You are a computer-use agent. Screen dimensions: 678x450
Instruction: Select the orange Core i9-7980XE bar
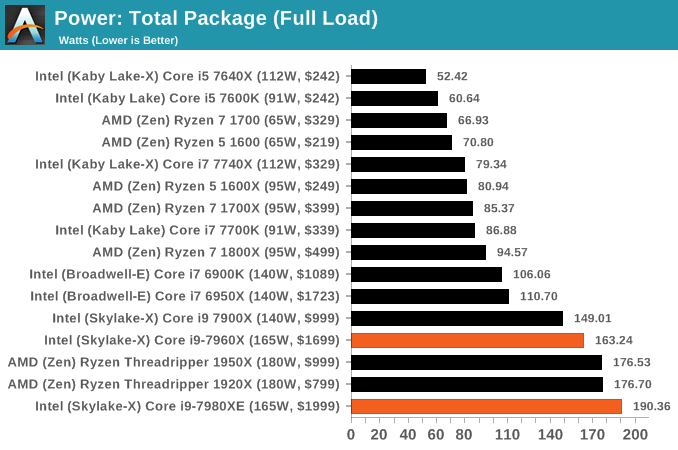[x=486, y=406]
